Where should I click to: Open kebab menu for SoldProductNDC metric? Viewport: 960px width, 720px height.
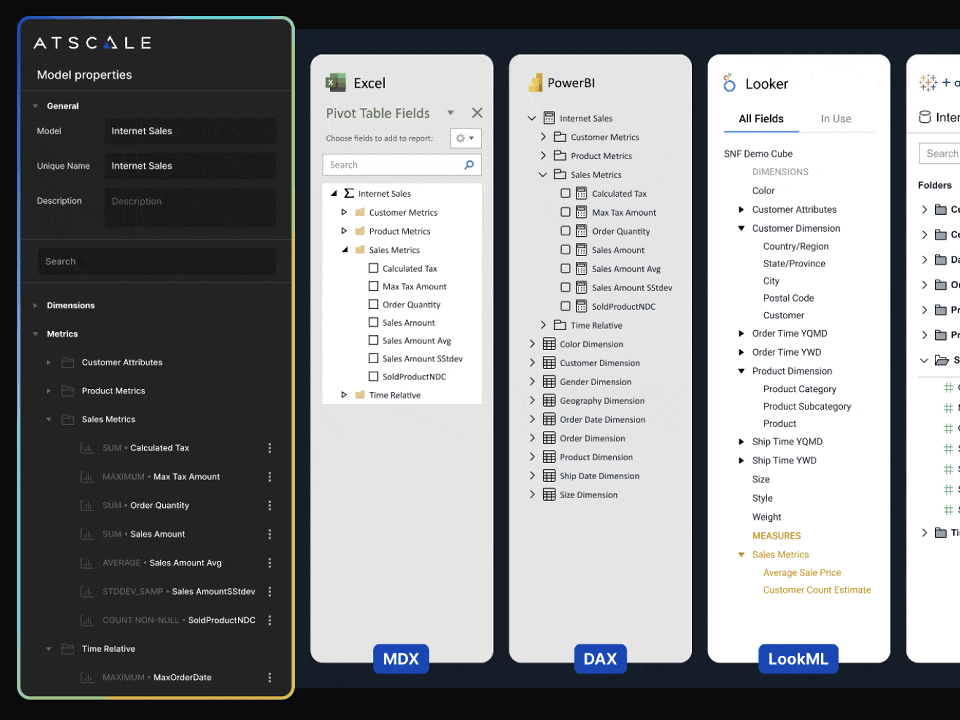(x=269, y=620)
